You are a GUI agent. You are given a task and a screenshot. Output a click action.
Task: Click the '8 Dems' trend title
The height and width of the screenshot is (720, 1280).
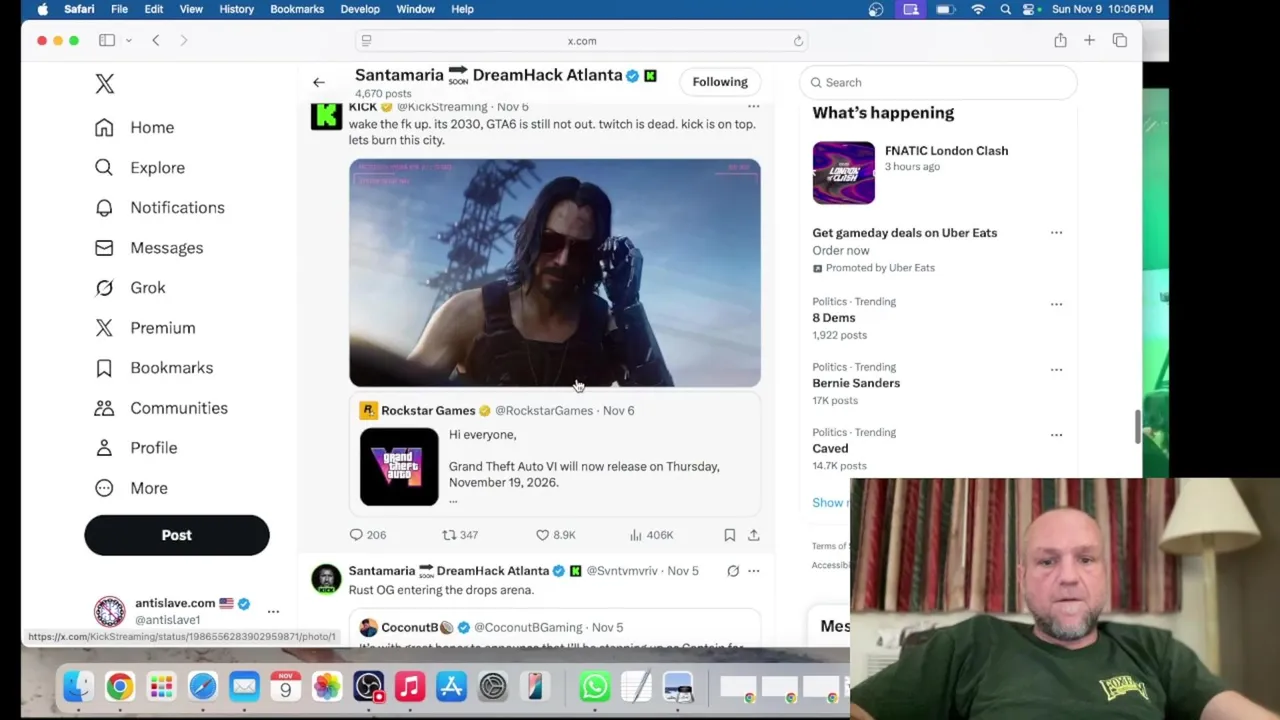pos(834,318)
